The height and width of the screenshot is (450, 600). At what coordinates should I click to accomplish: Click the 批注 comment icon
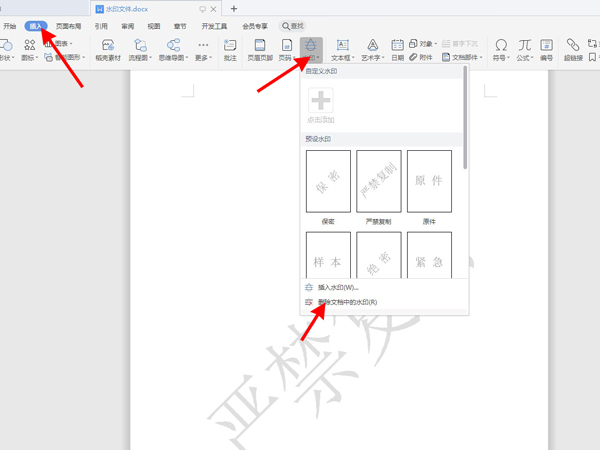click(230, 50)
